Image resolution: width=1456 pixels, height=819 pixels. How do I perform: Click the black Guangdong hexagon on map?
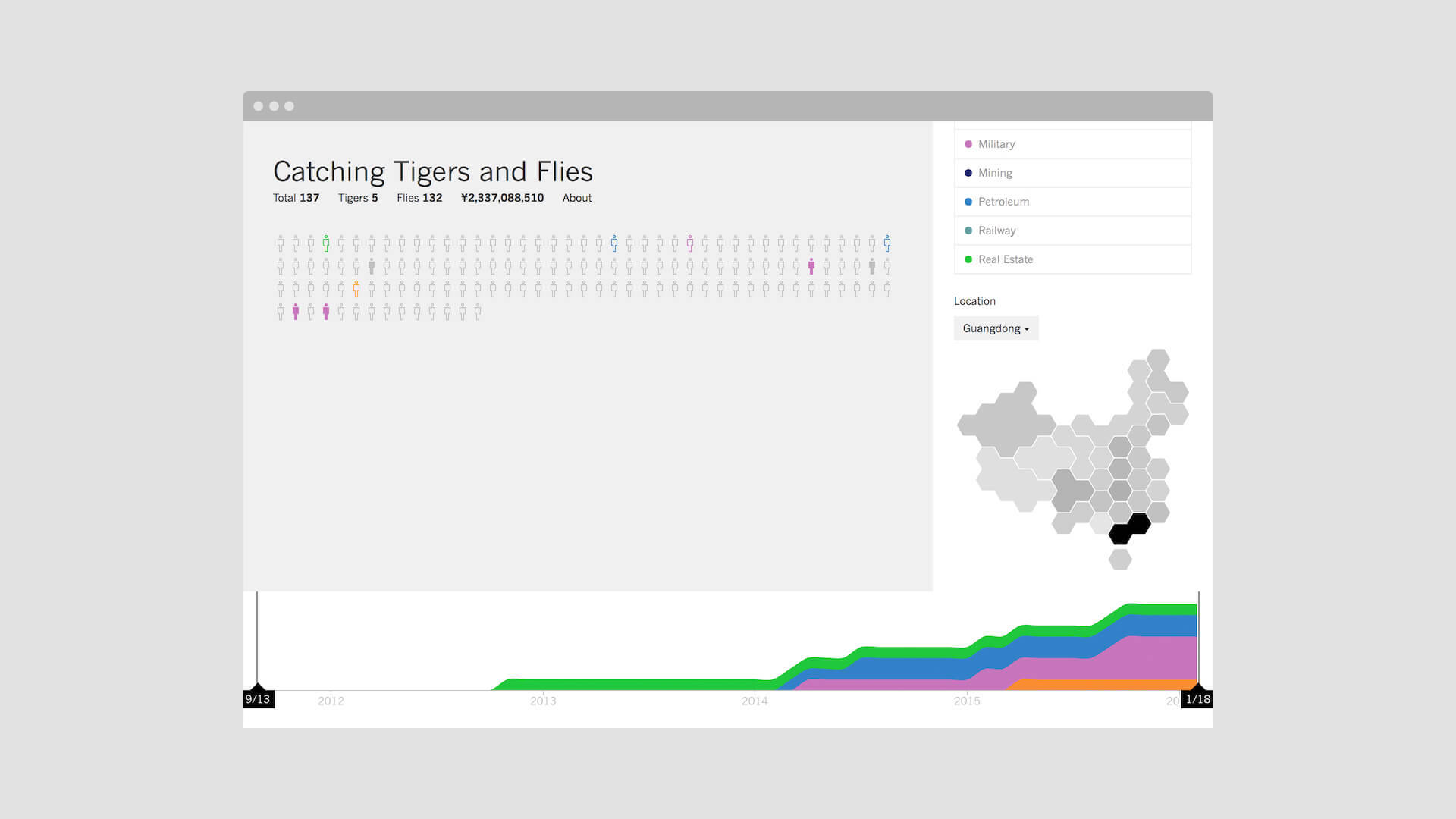[1129, 529]
